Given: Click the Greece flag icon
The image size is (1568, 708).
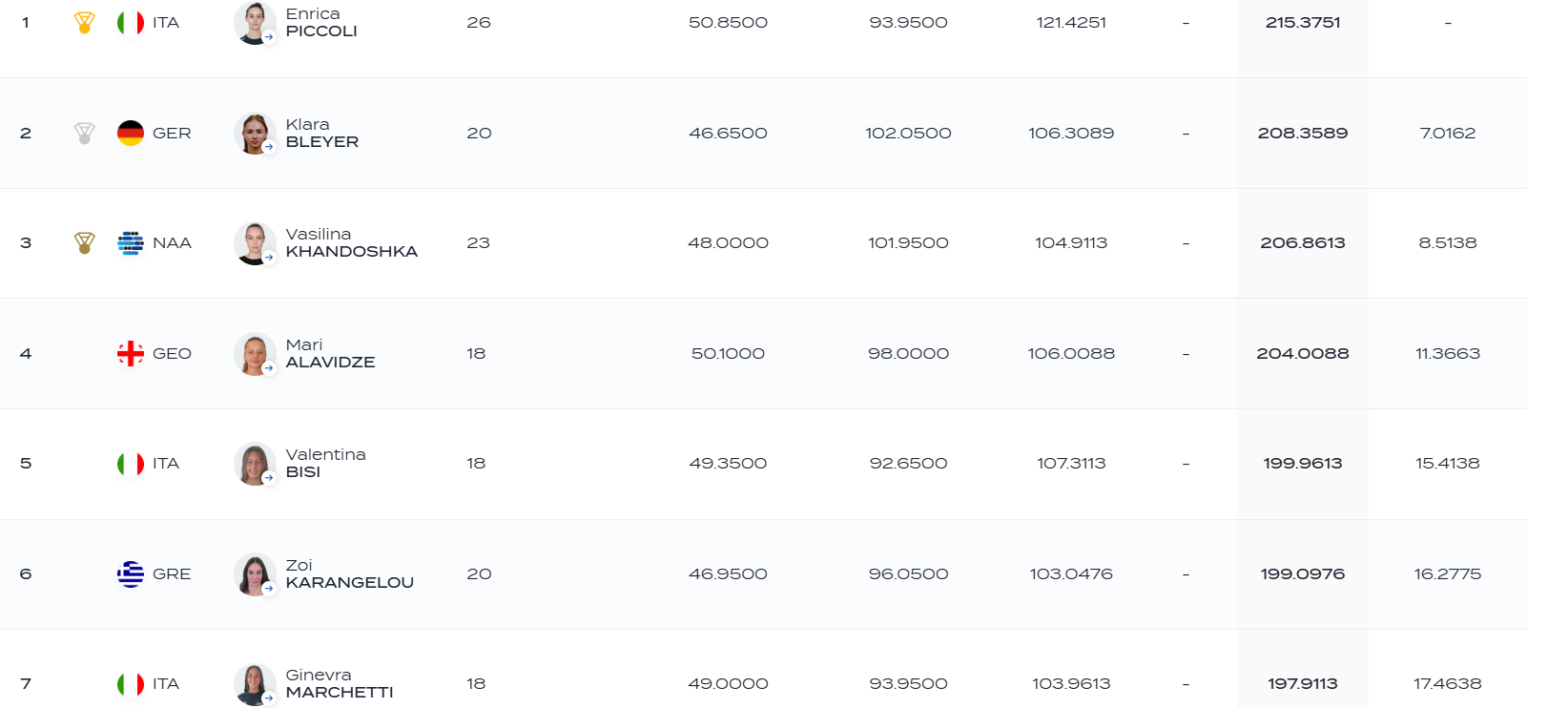Looking at the screenshot, I should coord(131,574).
